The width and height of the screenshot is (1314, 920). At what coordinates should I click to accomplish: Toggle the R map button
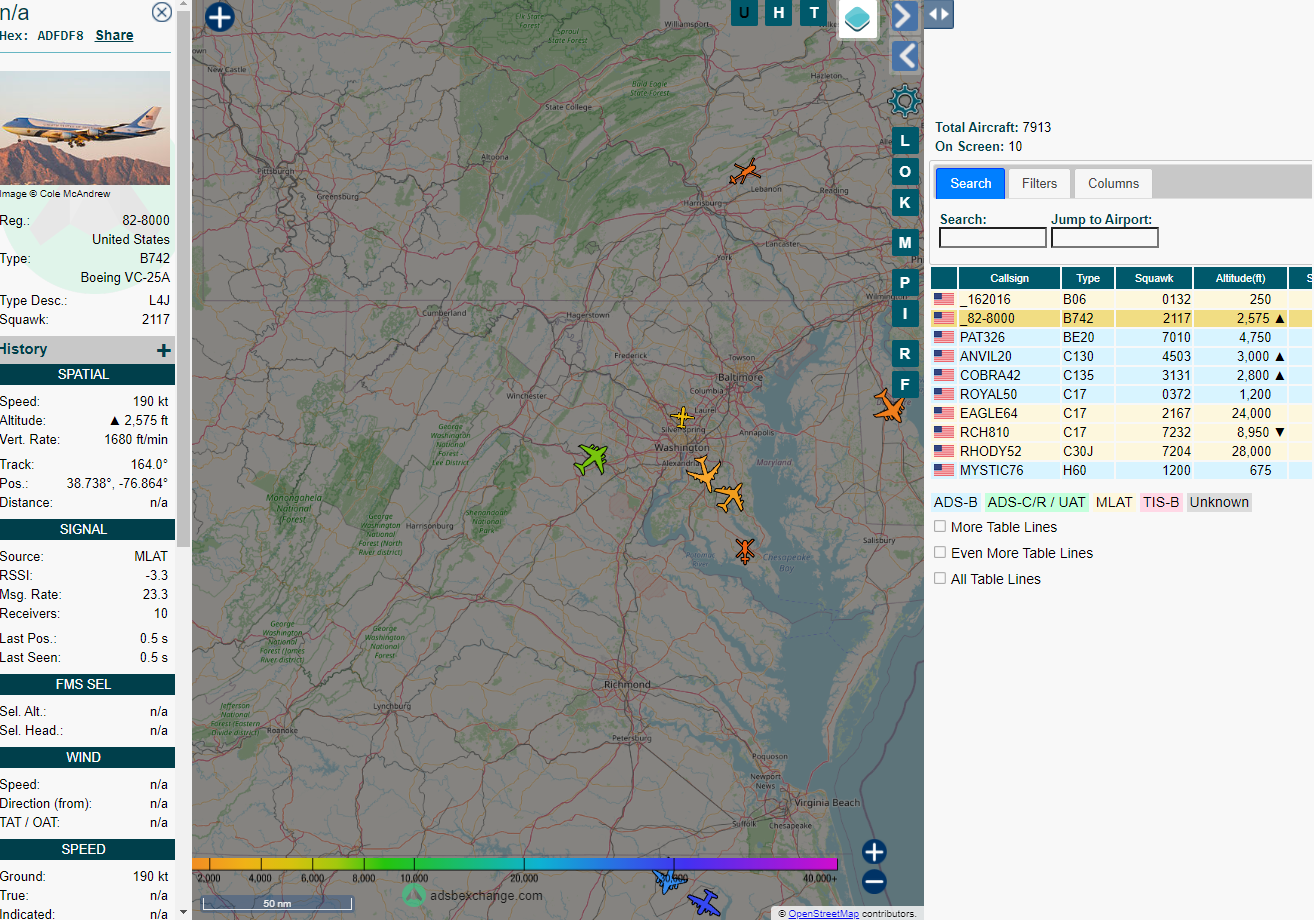[905, 354]
